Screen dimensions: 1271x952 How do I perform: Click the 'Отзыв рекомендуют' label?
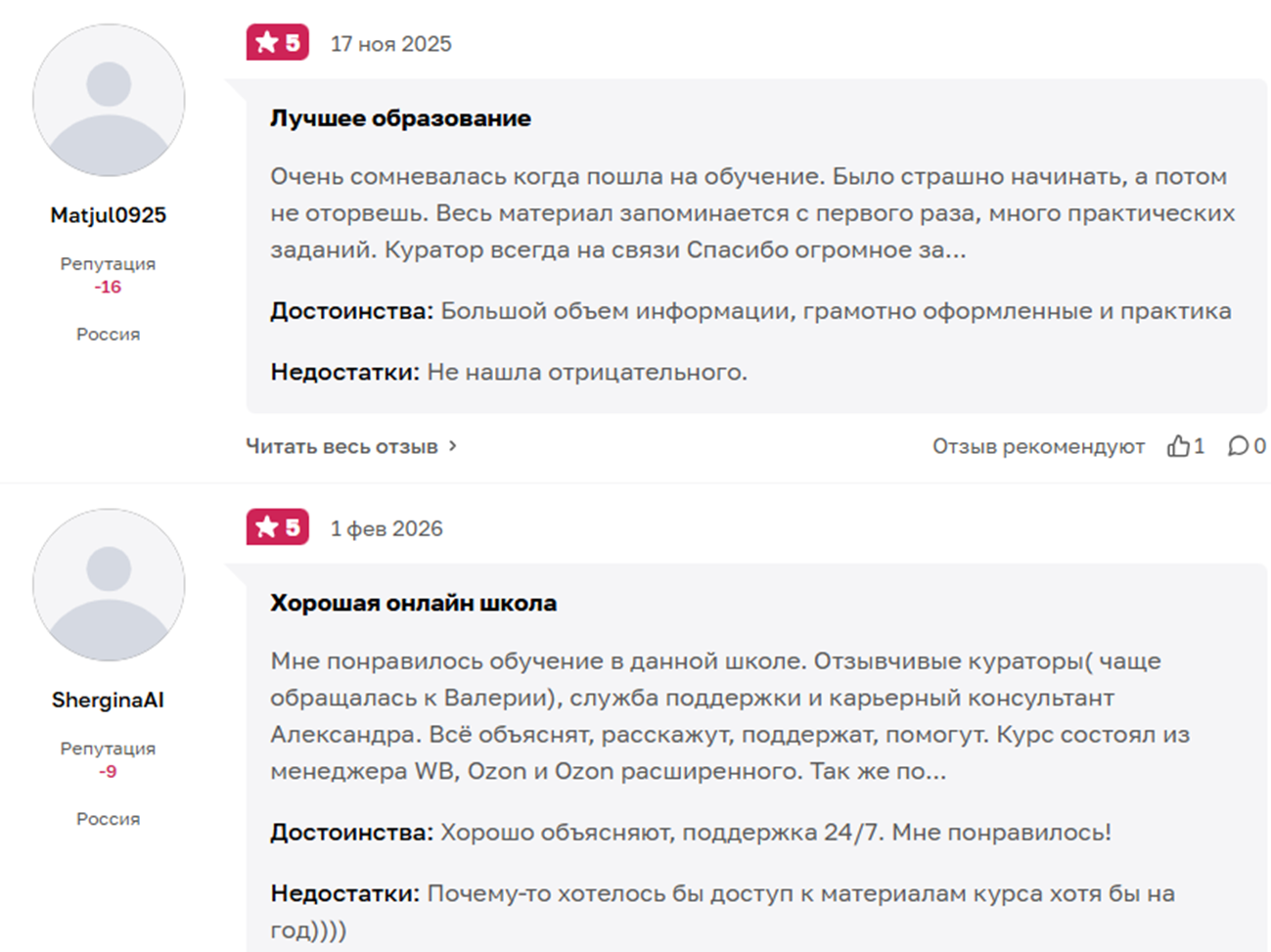pyautogui.click(x=1038, y=446)
